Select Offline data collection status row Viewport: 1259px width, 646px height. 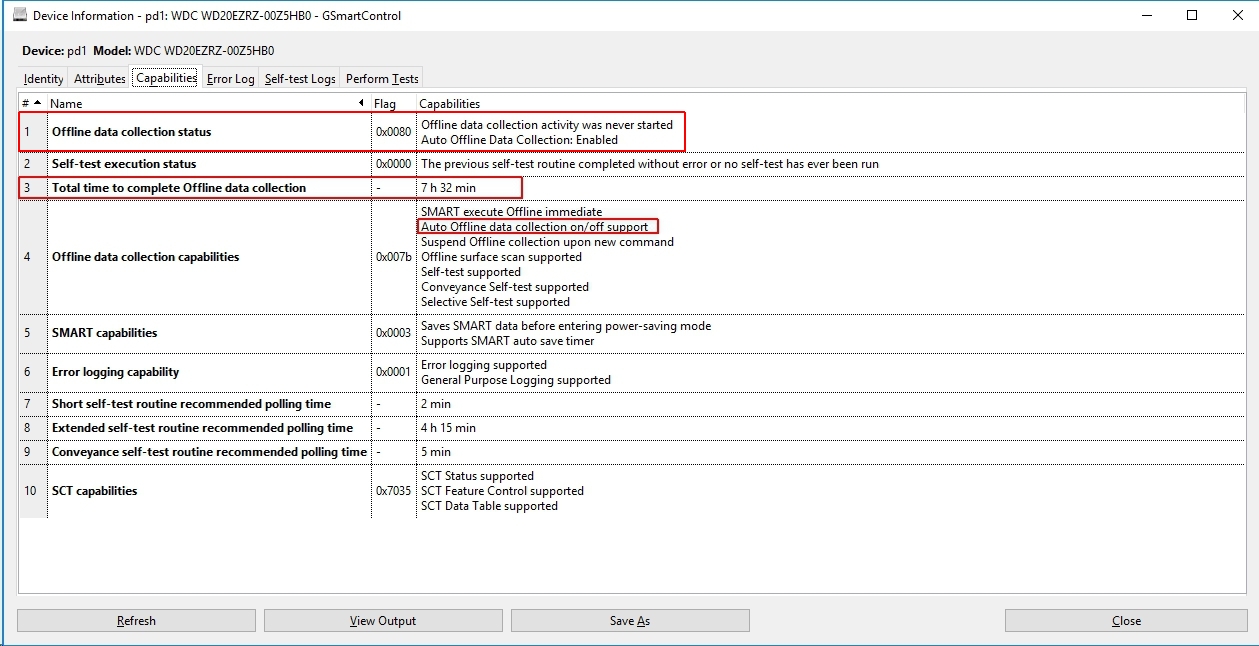pos(632,132)
